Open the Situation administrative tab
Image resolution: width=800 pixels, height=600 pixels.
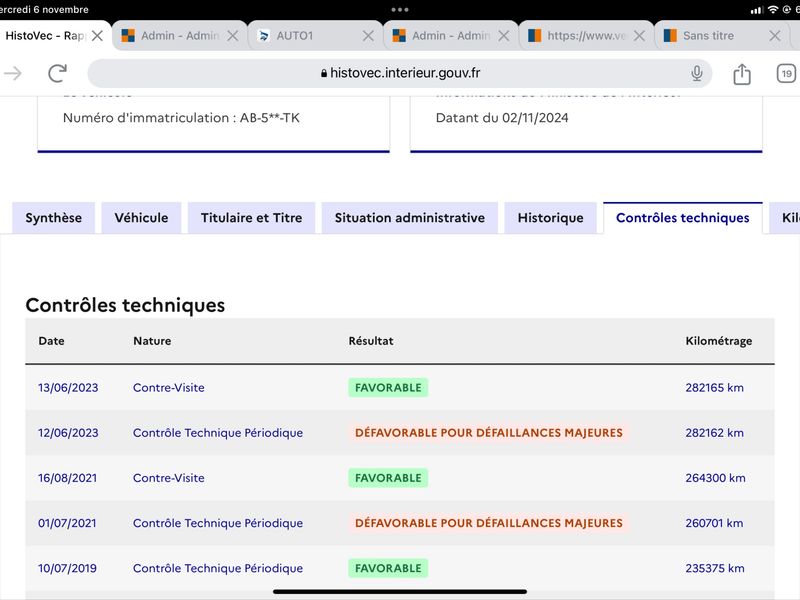[x=410, y=218]
